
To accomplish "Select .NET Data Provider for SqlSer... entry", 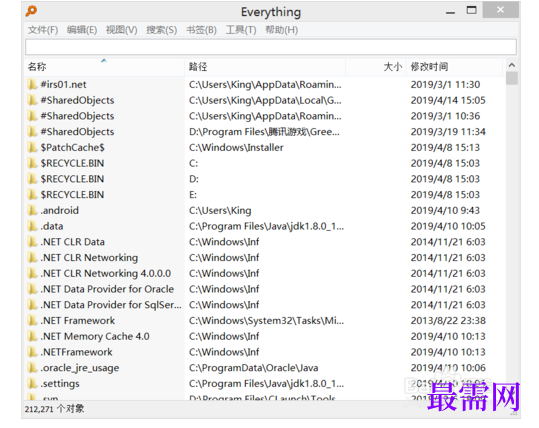I will click(111, 305).
